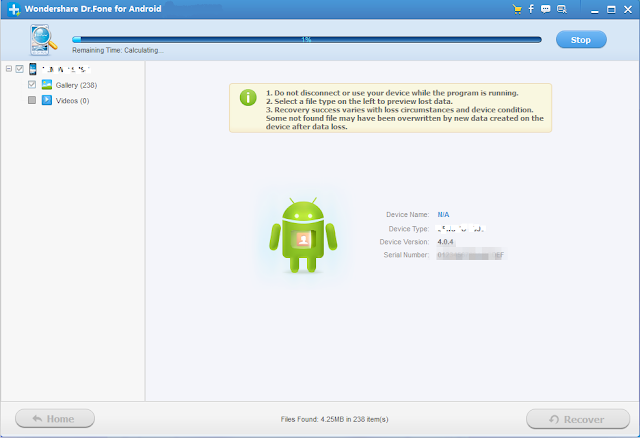Check the Videos checkbox
This screenshot has height=438, width=640.
(32, 100)
